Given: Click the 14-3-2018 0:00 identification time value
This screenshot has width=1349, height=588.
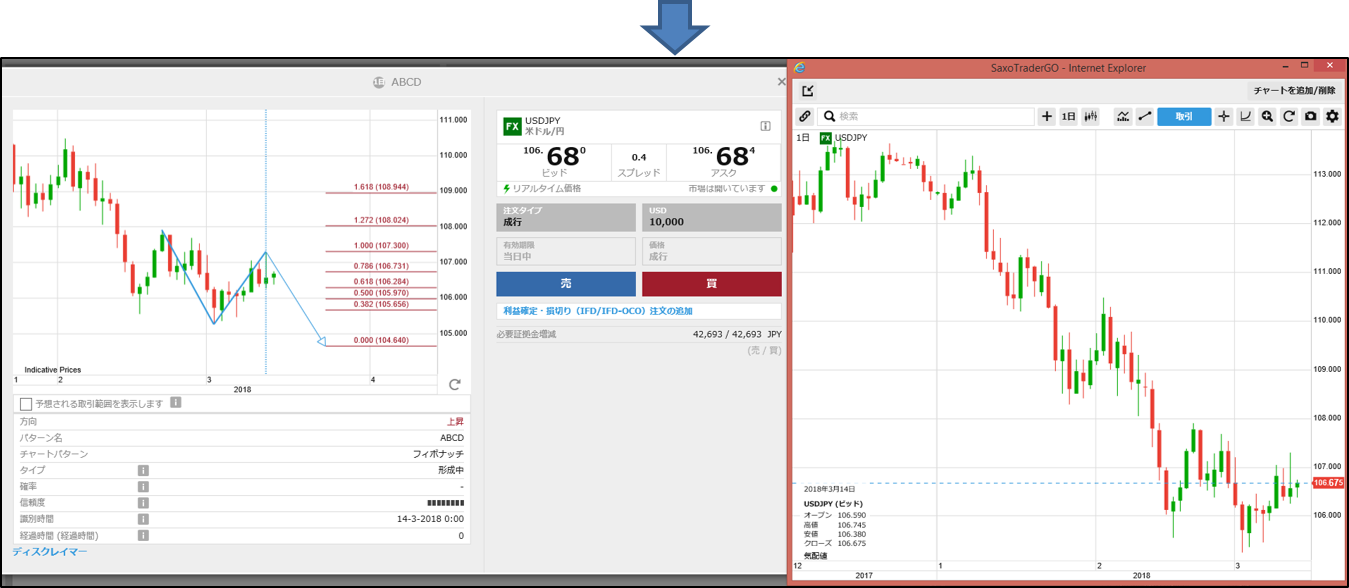Looking at the screenshot, I should pyautogui.click(x=431, y=519).
